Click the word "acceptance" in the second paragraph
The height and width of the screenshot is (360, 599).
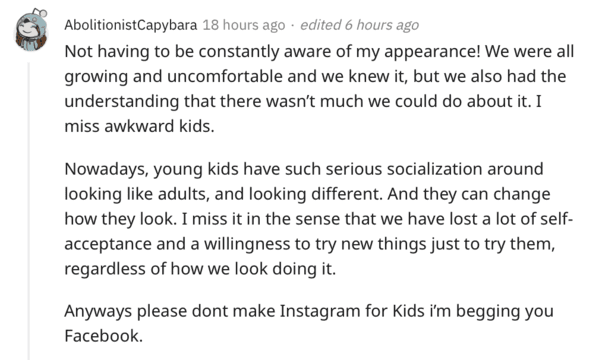pyautogui.click(x=108, y=245)
